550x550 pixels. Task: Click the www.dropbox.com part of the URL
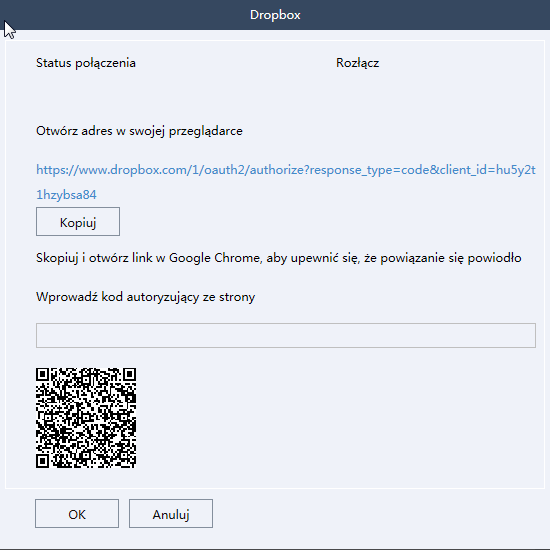(x=147, y=170)
